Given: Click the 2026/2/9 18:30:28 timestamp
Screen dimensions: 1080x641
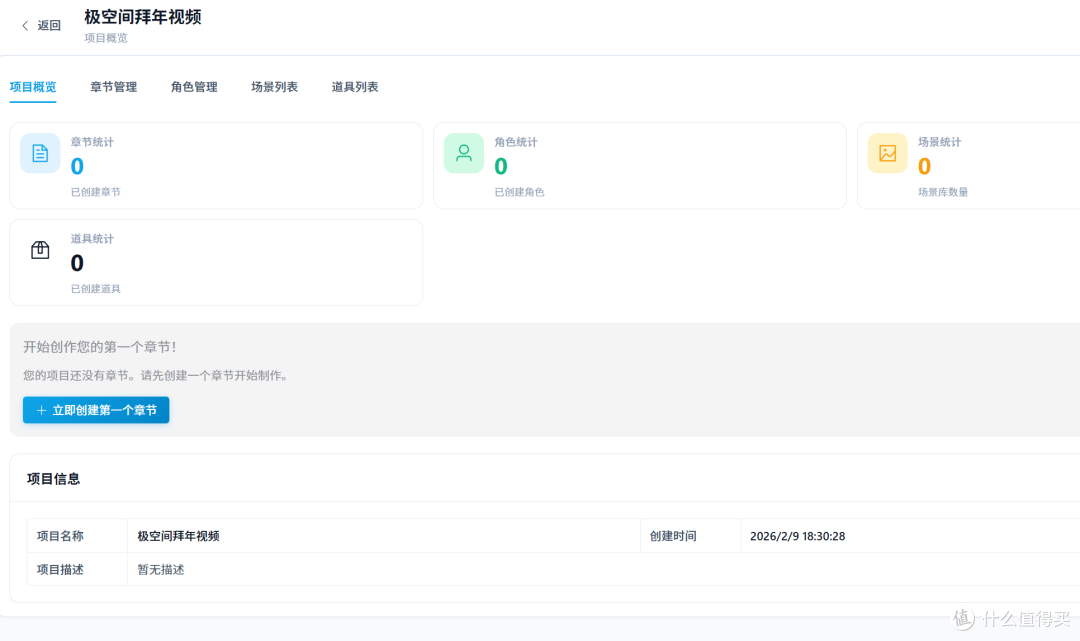Looking at the screenshot, I should (x=798, y=536).
